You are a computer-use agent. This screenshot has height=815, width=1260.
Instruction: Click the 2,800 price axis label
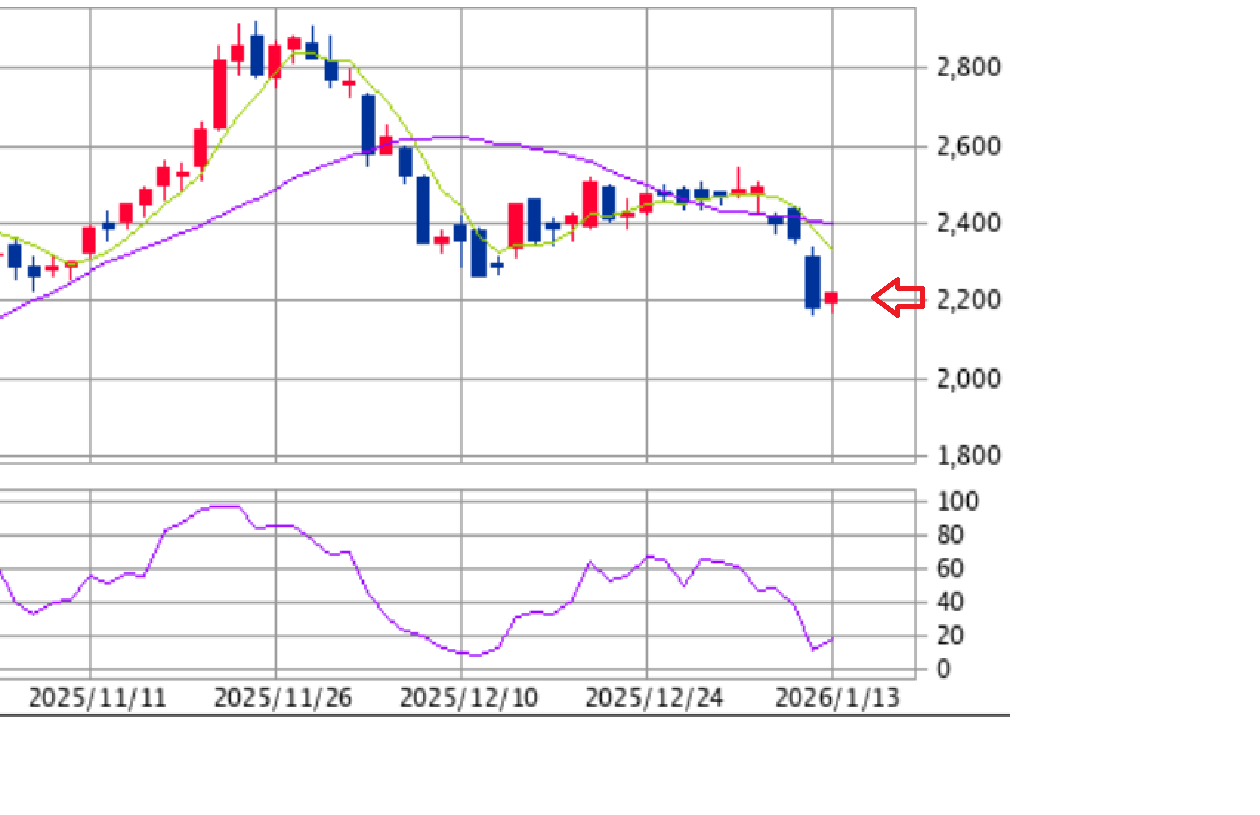[969, 68]
